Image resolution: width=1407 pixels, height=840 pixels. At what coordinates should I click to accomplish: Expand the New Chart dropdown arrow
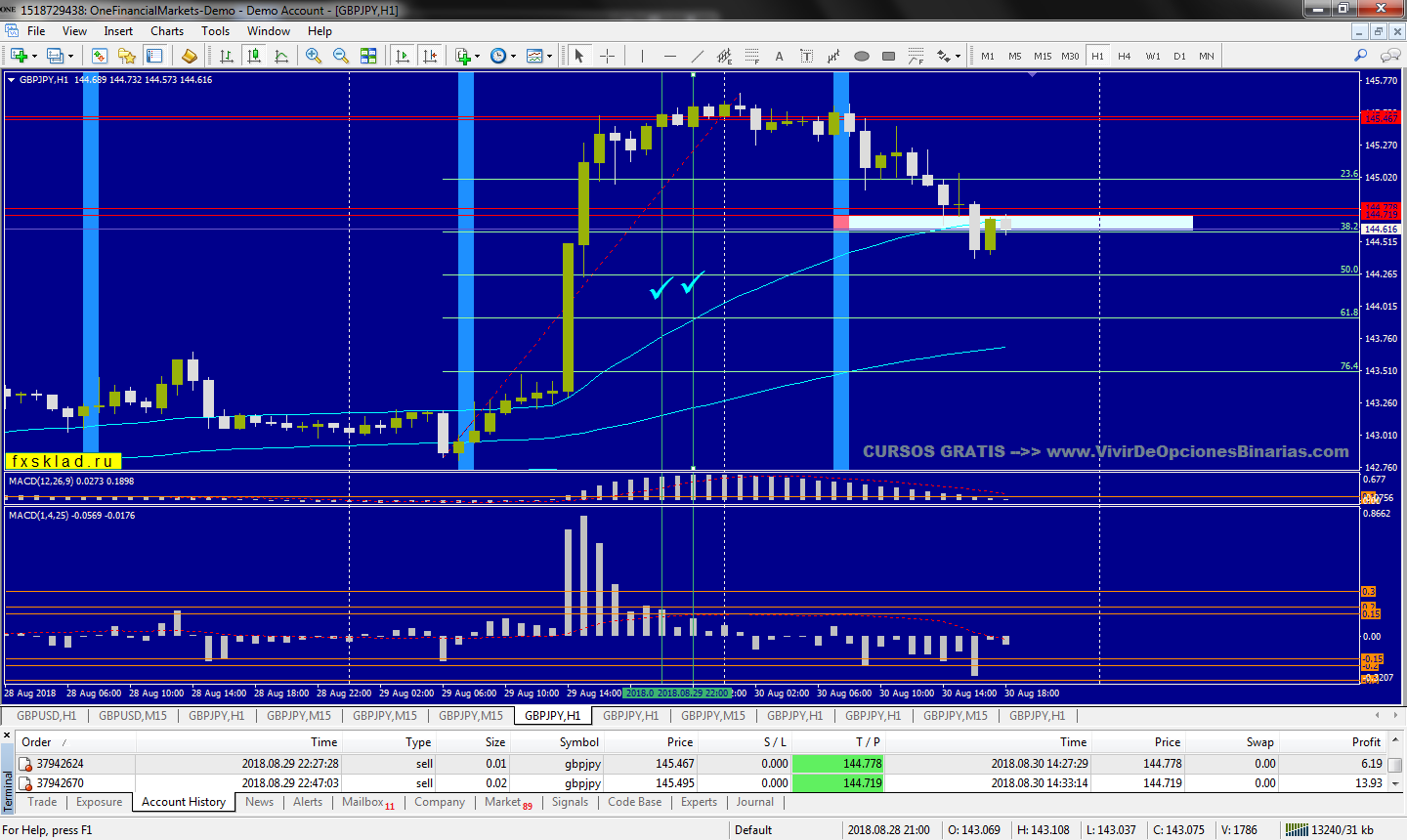[34, 56]
